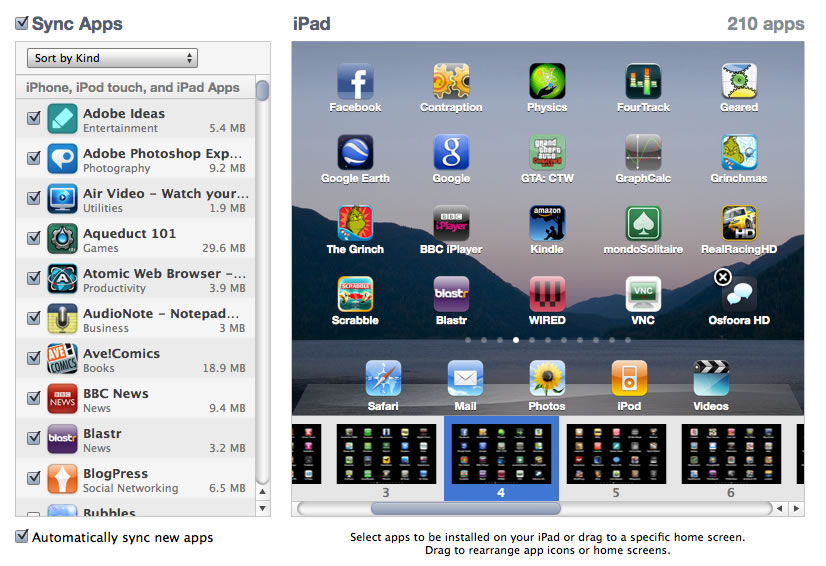Click the Safari icon in the dock
826x566 pixels.
point(383,378)
